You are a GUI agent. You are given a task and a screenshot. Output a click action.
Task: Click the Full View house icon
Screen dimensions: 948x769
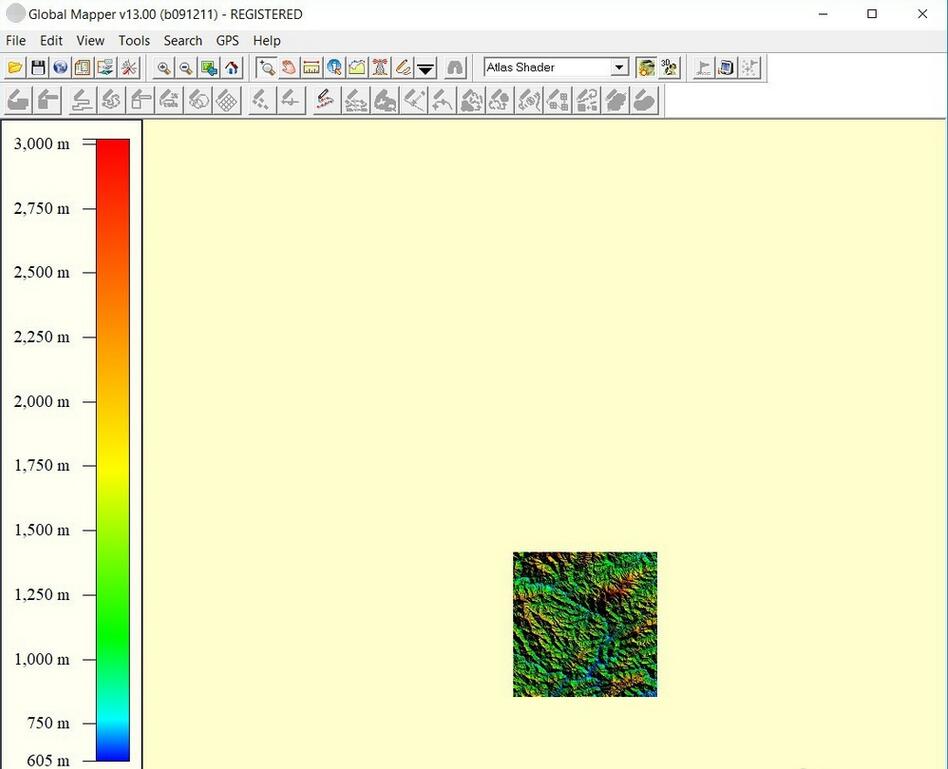(x=231, y=67)
